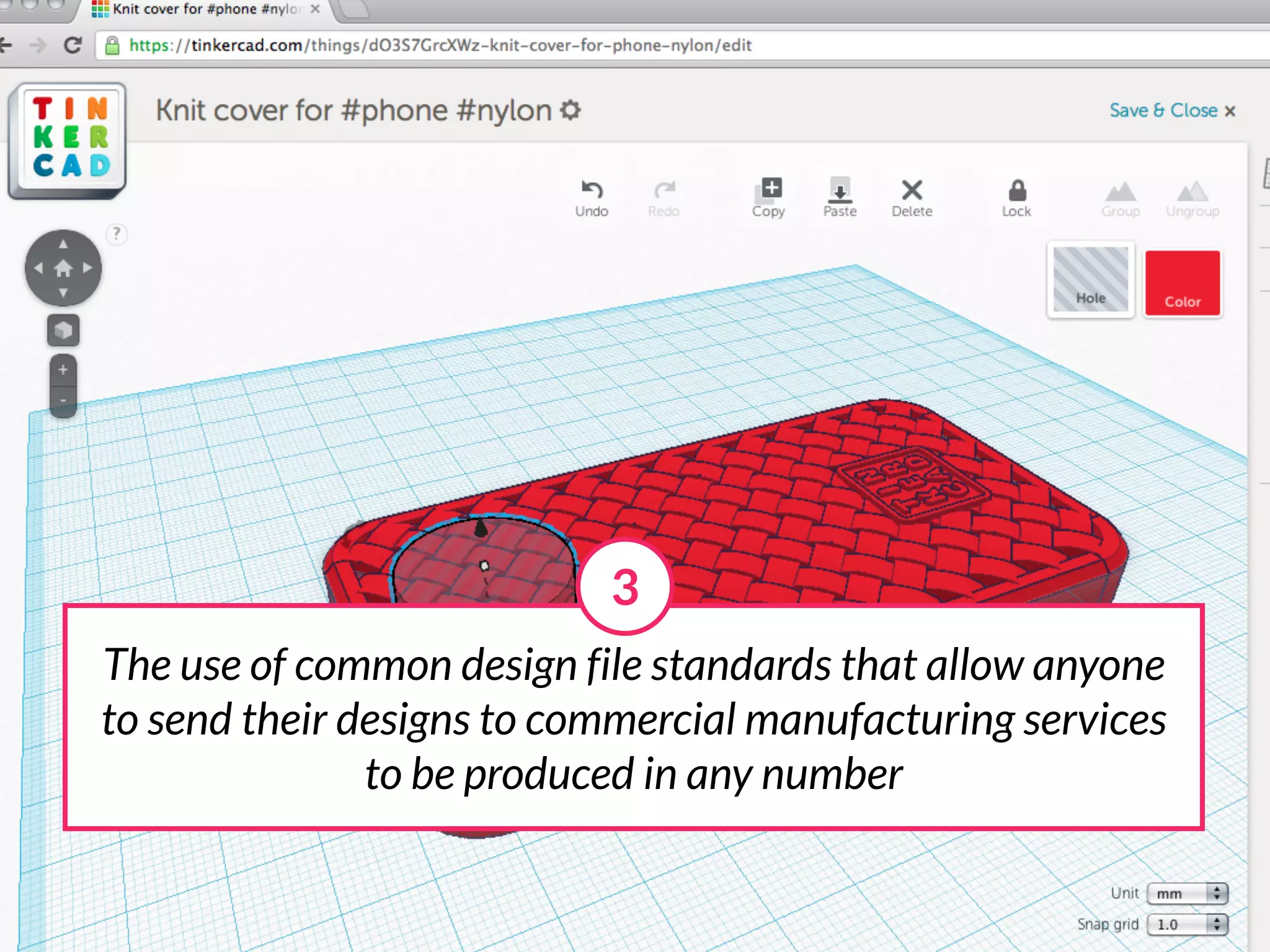
Task: Reset view with home icon
Action: tap(63, 268)
